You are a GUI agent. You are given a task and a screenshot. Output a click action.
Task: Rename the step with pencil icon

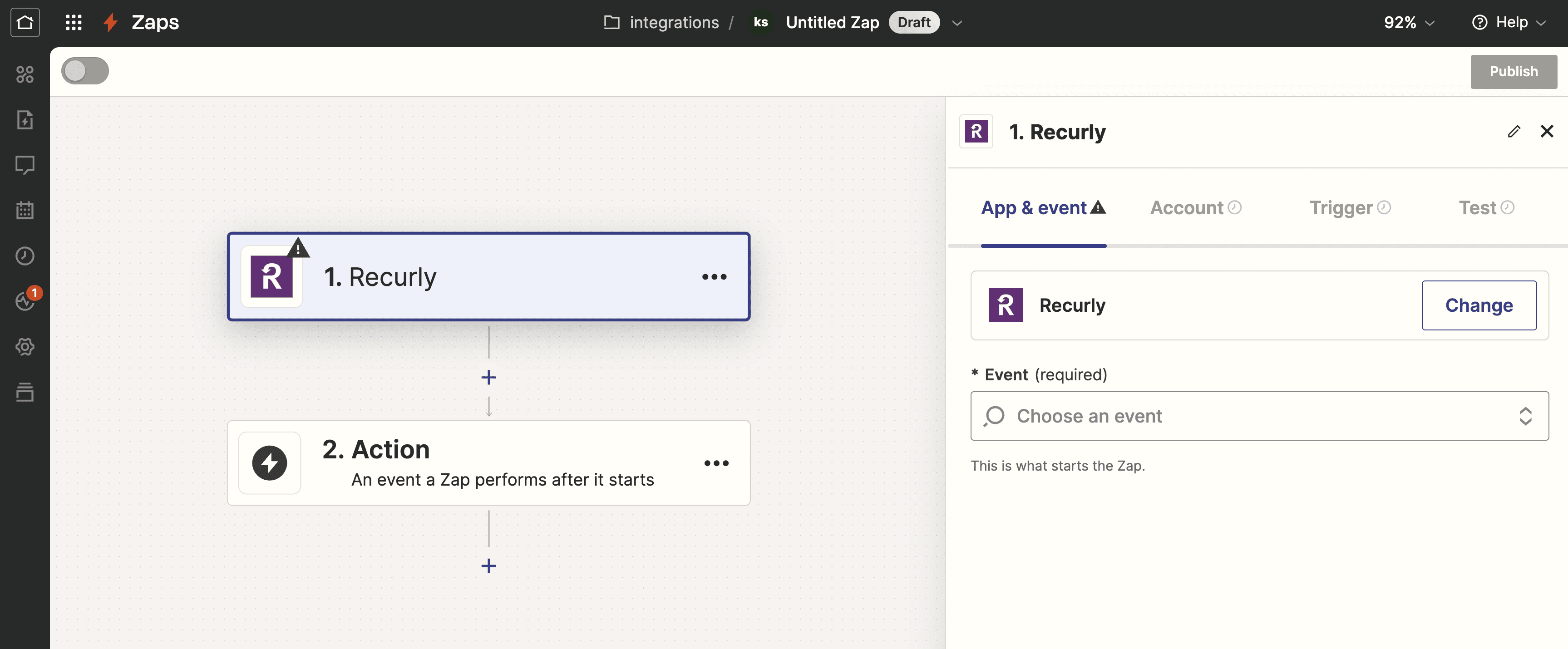1514,132
